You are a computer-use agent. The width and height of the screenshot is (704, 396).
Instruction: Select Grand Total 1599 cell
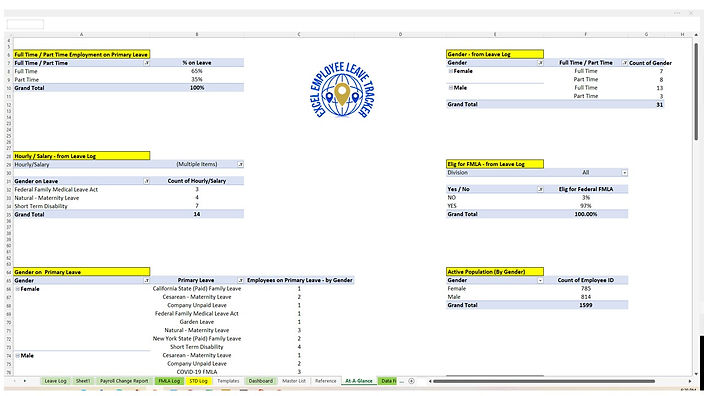(585, 305)
